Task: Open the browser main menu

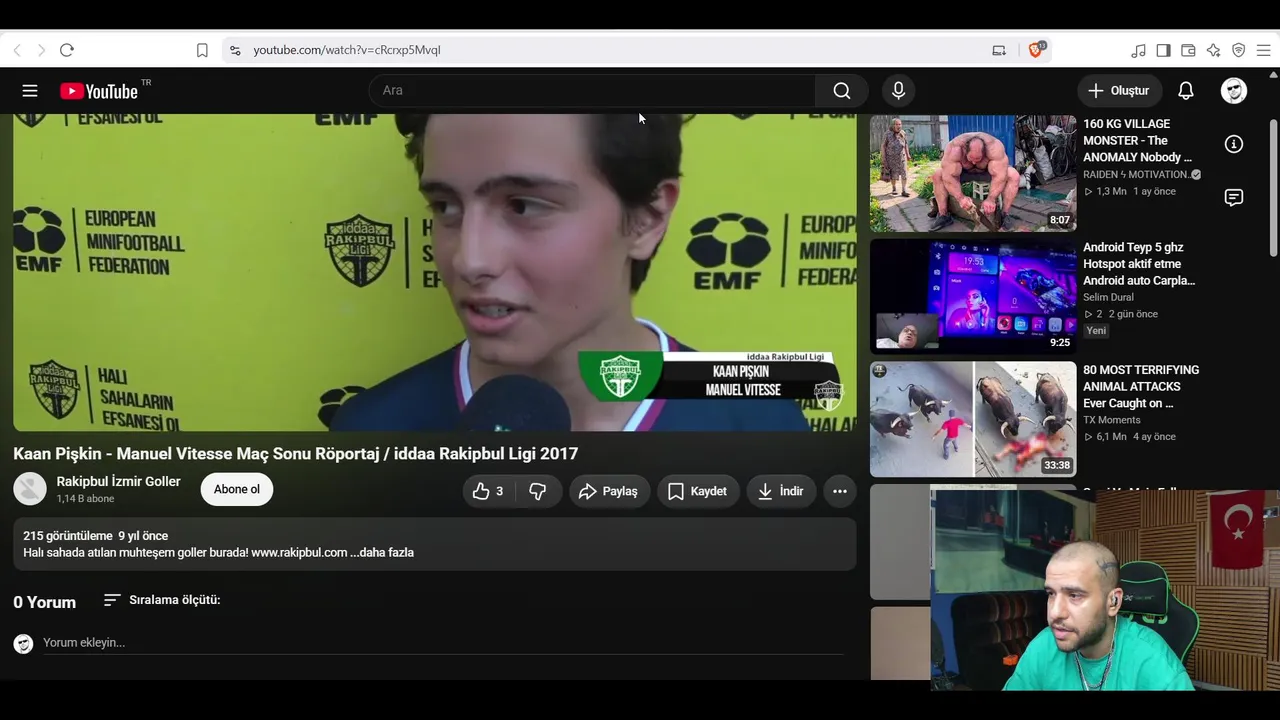Action: coord(1264,50)
